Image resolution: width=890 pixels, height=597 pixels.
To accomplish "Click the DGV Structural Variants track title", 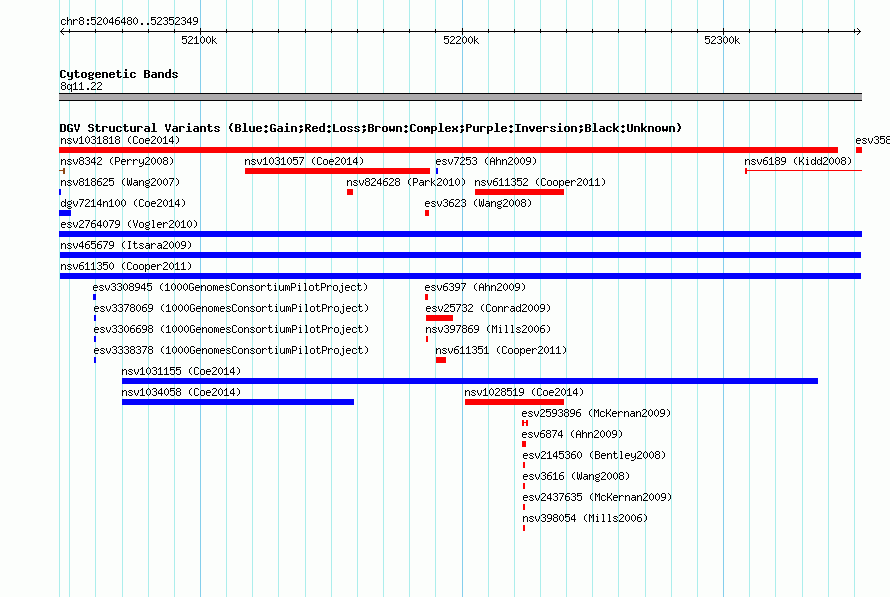I will pos(371,128).
